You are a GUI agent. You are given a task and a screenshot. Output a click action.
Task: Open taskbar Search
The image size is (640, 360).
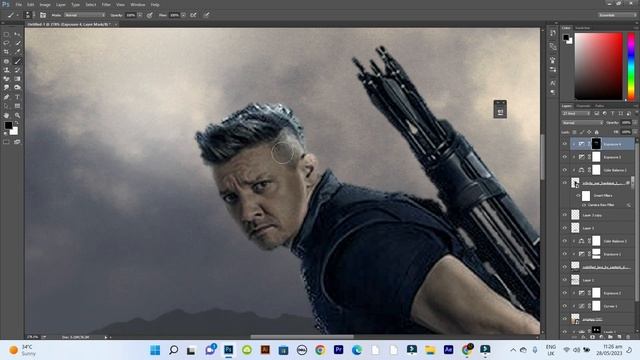click(173, 350)
